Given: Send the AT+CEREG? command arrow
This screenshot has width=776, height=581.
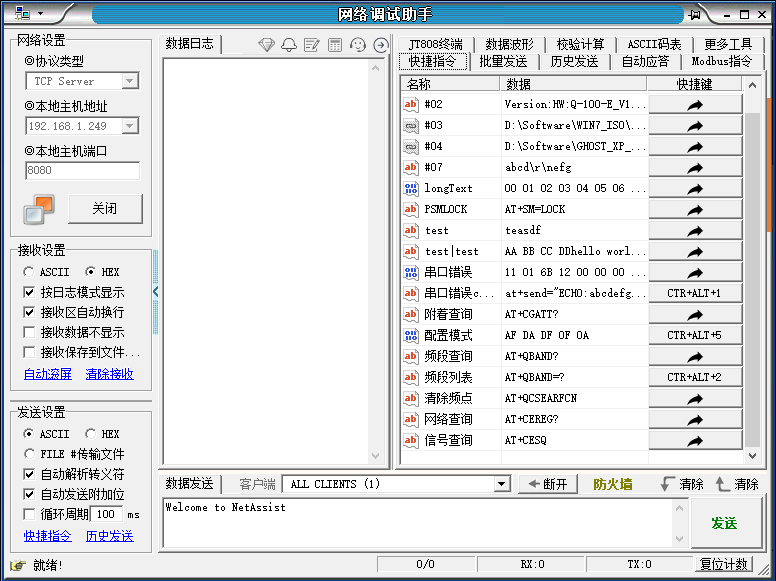Looking at the screenshot, I should pyautogui.click(x=695, y=420).
